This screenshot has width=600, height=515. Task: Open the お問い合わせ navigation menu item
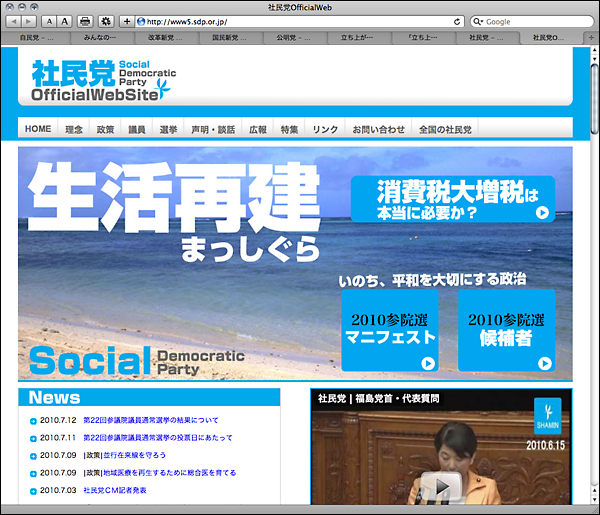coord(379,129)
